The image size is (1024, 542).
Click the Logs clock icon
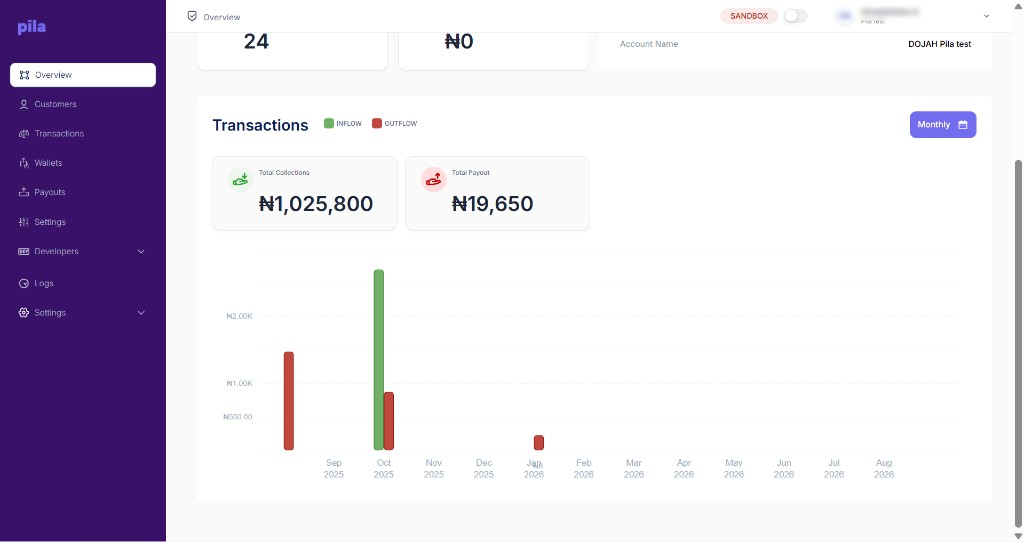pyautogui.click(x=24, y=283)
